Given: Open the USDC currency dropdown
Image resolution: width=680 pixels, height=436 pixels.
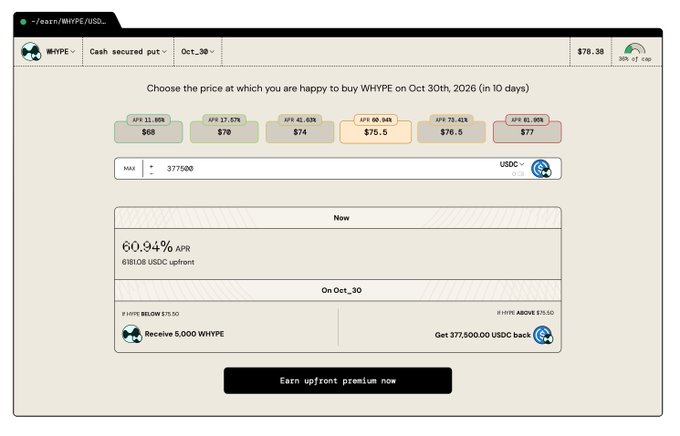Looking at the screenshot, I should [x=512, y=164].
